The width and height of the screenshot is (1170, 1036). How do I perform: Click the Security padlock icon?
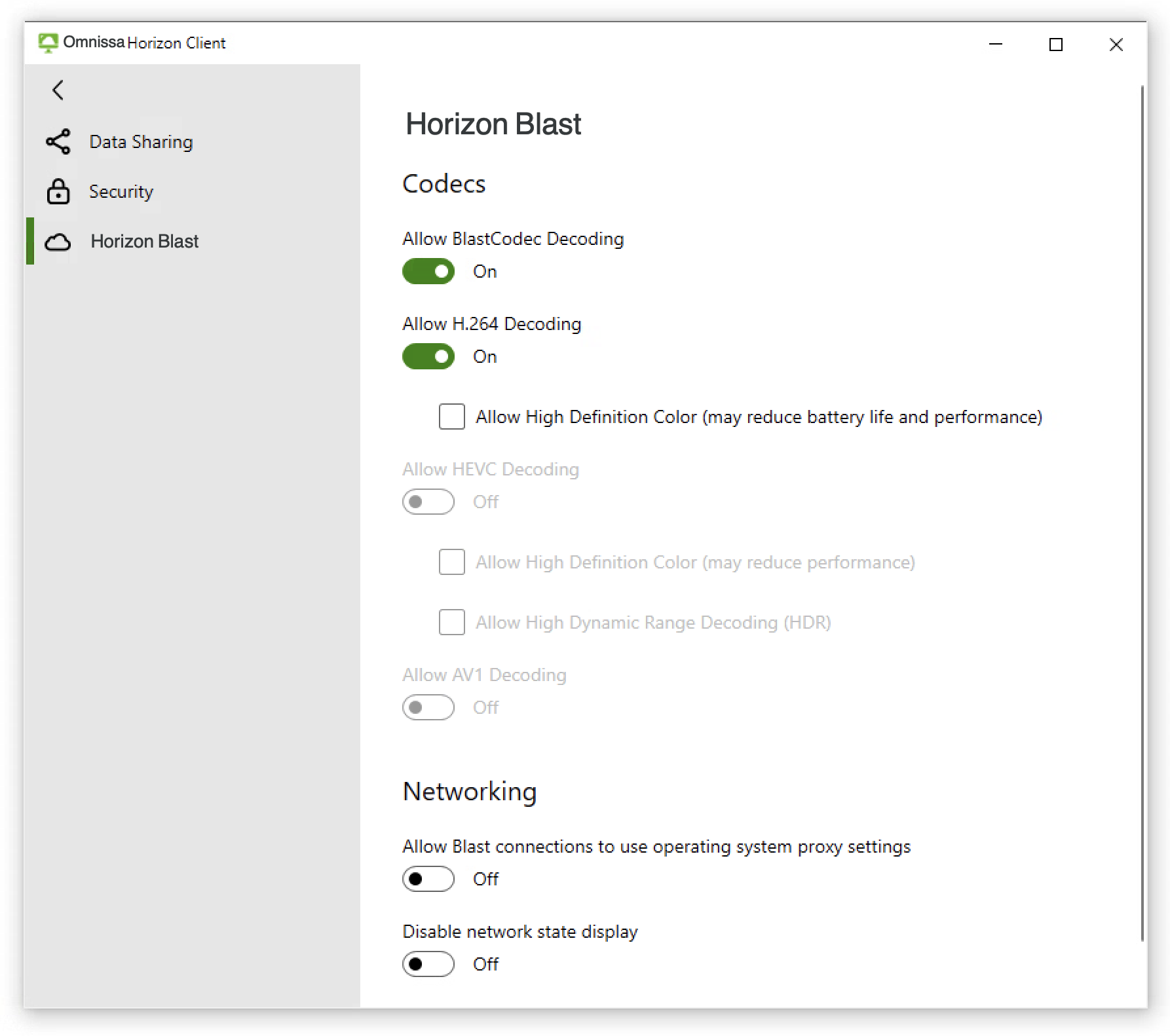pyautogui.click(x=58, y=191)
